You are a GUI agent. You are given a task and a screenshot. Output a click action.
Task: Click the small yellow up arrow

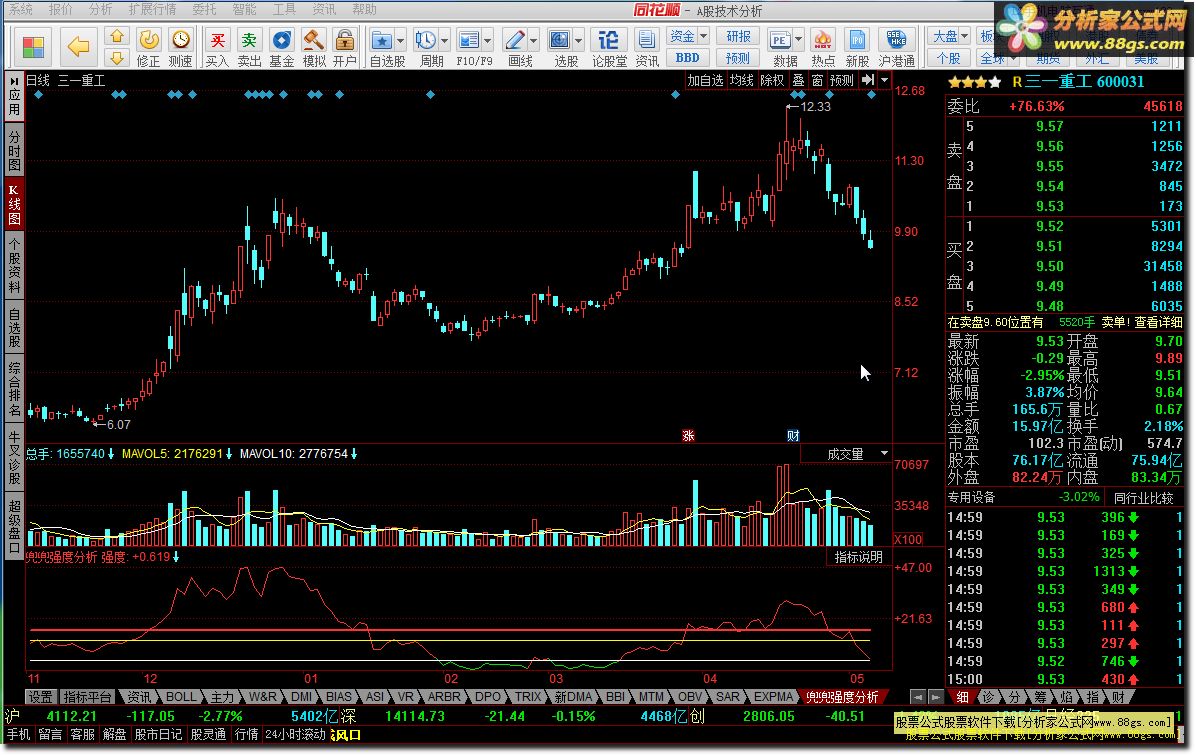click(x=117, y=36)
